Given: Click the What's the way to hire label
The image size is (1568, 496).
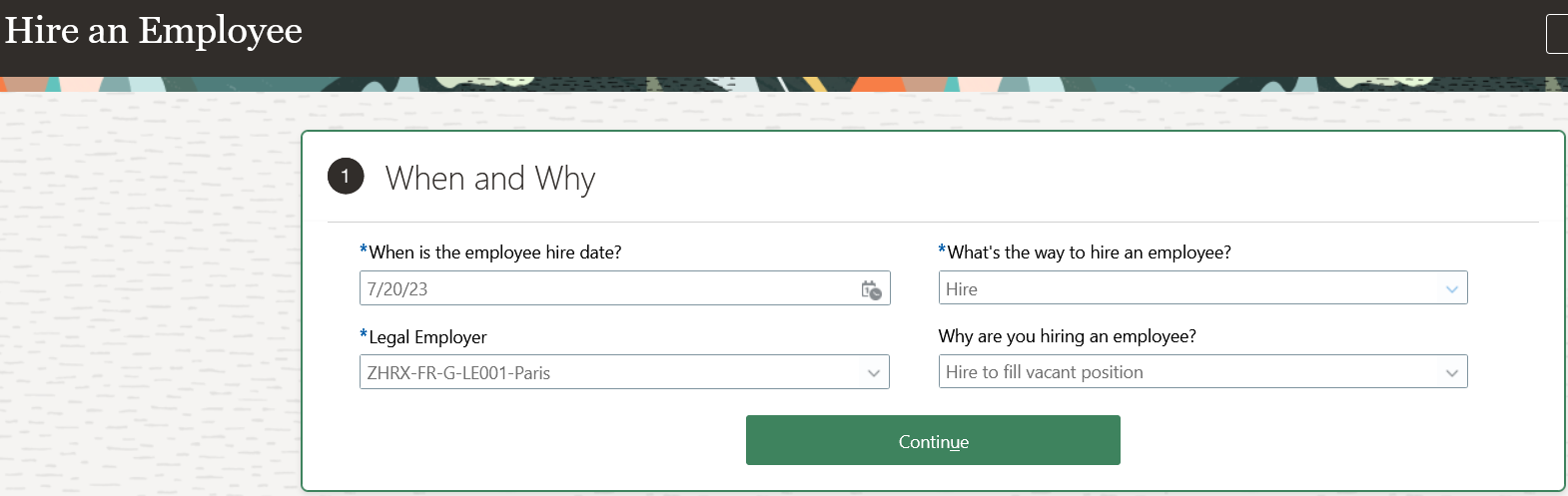Looking at the screenshot, I should [x=1089, y=252].
